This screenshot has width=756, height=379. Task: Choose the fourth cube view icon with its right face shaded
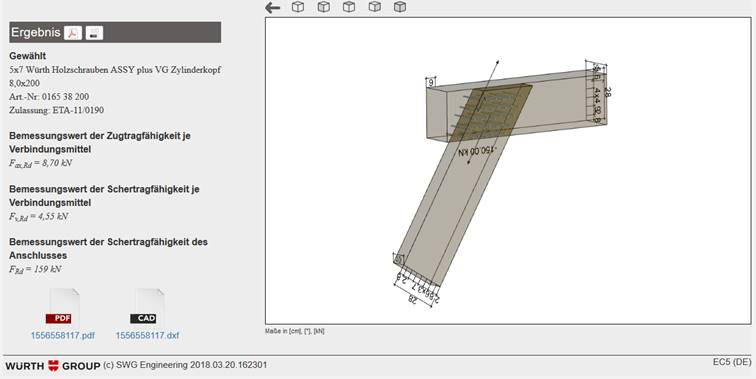click(x=374, y=7)
